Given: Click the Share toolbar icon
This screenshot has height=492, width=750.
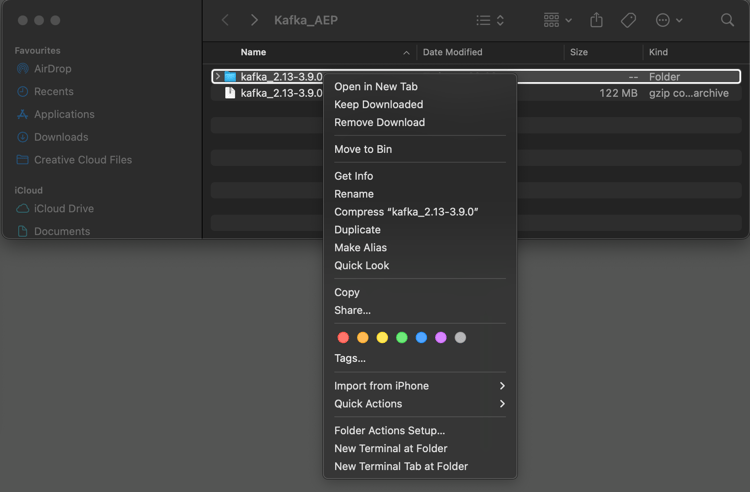Looking at the screenshot, I should tap(596, 20).
